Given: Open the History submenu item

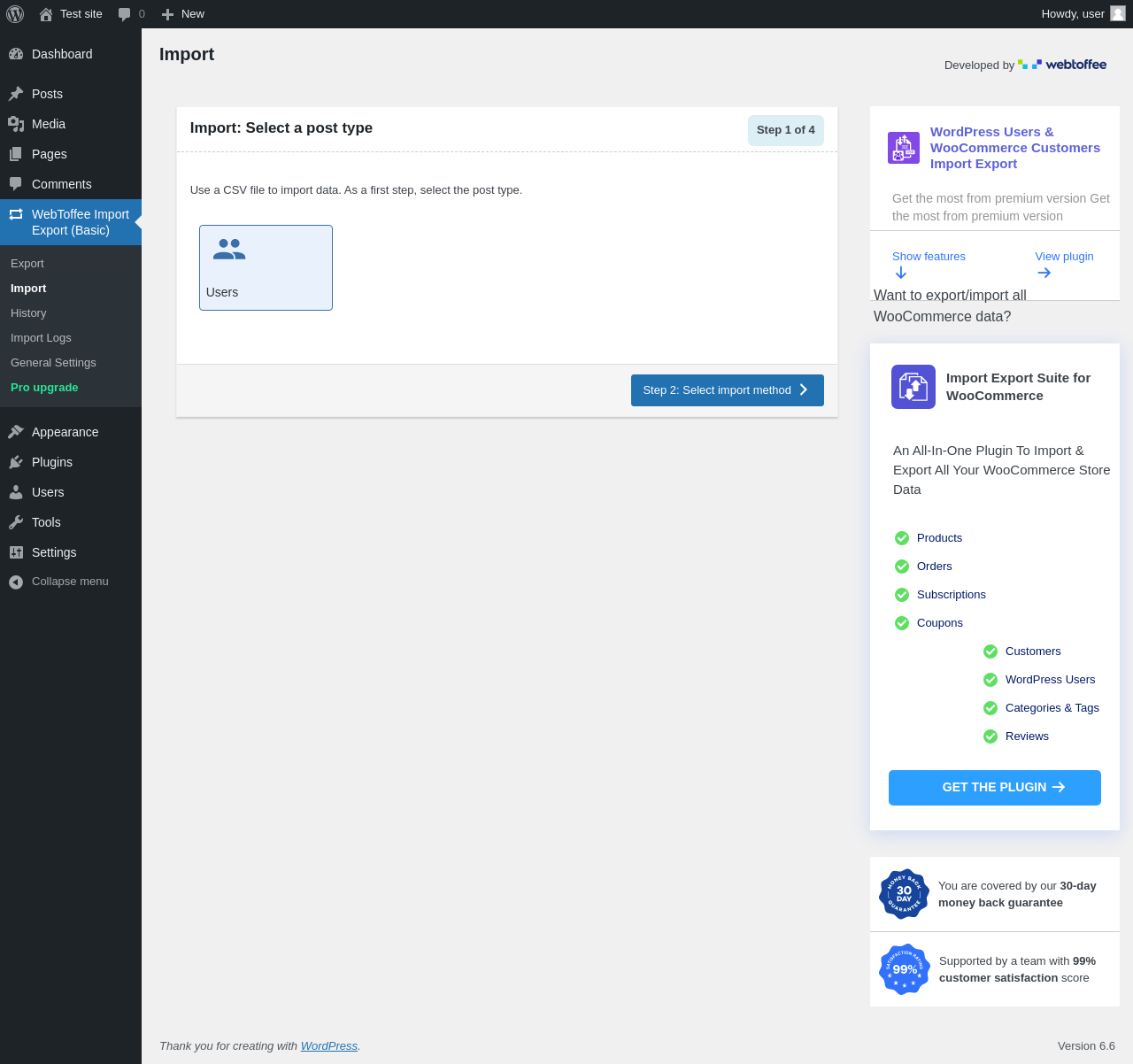Looking at the screenshot, I should tap(28, 313).
